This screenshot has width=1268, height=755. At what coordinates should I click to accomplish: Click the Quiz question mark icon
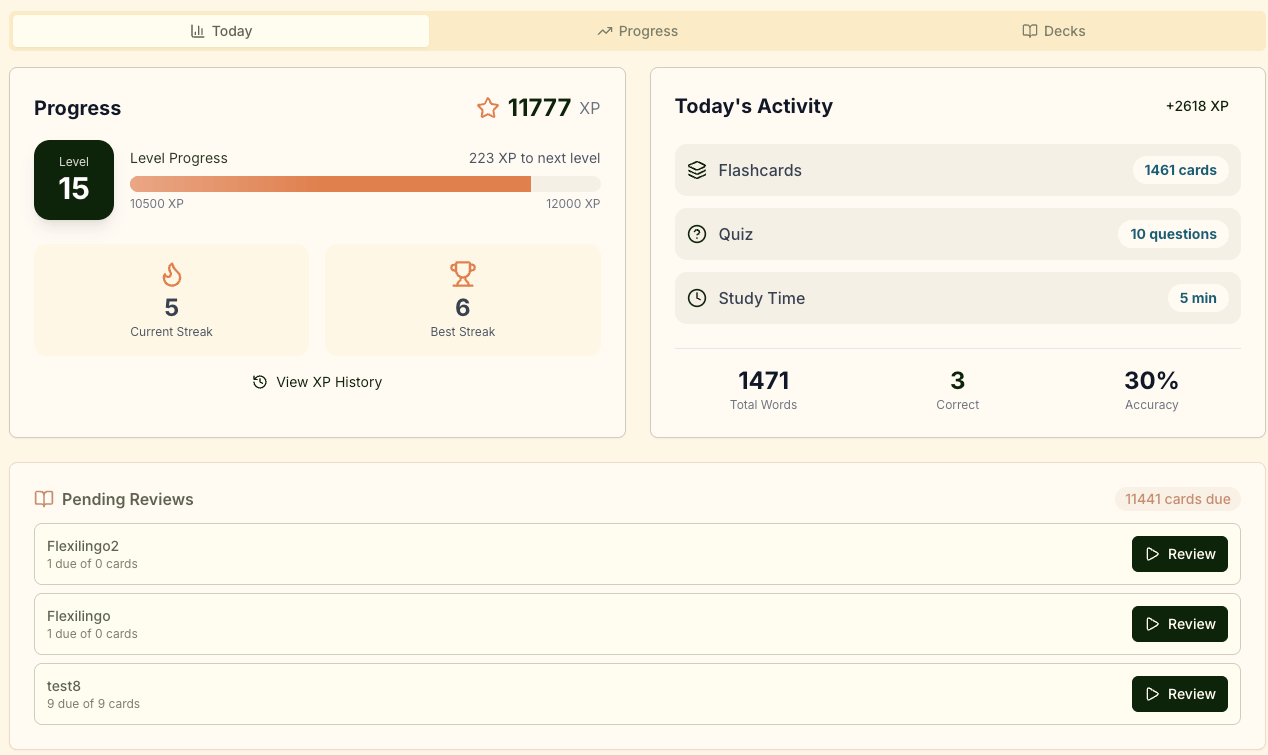coord(697,234)
